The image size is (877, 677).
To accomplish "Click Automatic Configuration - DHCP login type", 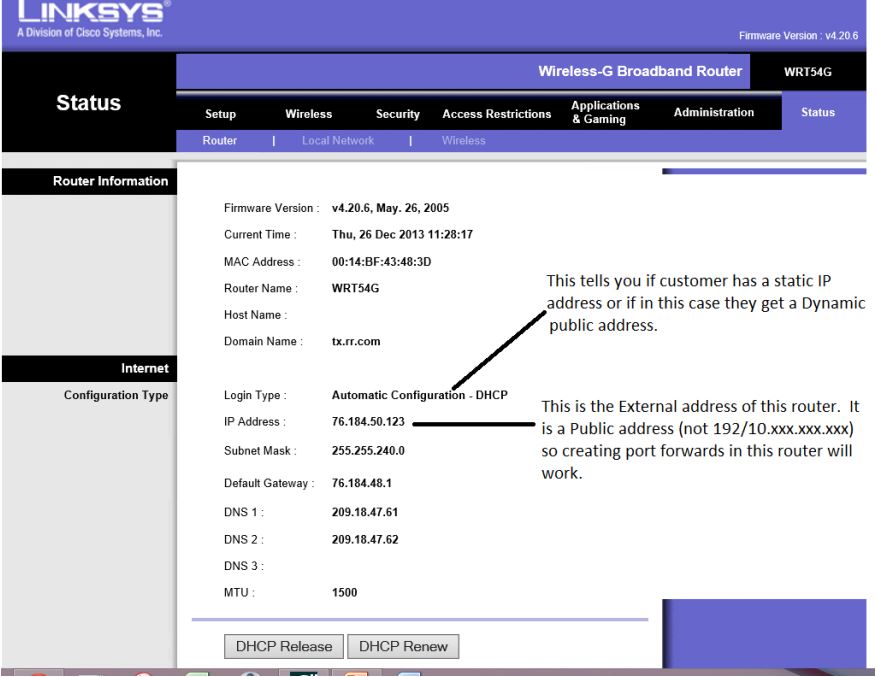I will [x=419, y=395].
